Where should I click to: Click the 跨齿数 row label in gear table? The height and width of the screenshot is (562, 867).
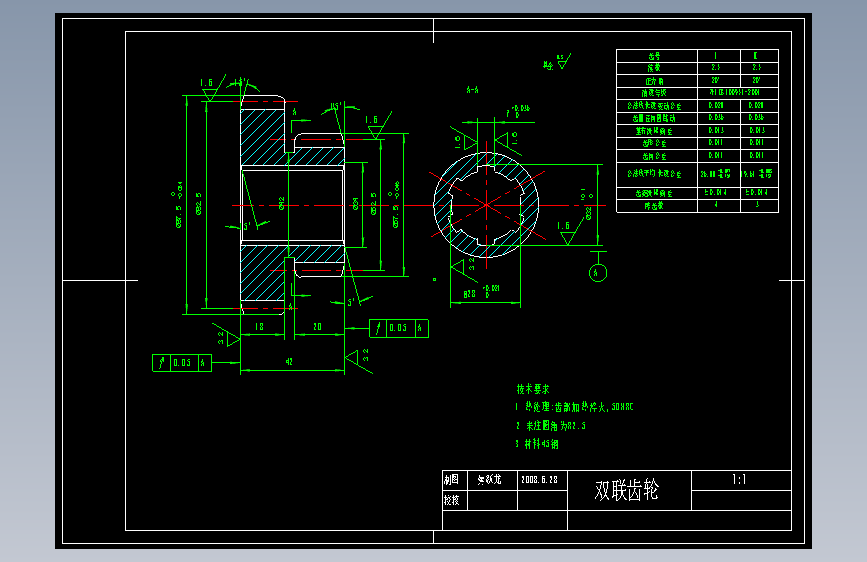tap(656, 206)
